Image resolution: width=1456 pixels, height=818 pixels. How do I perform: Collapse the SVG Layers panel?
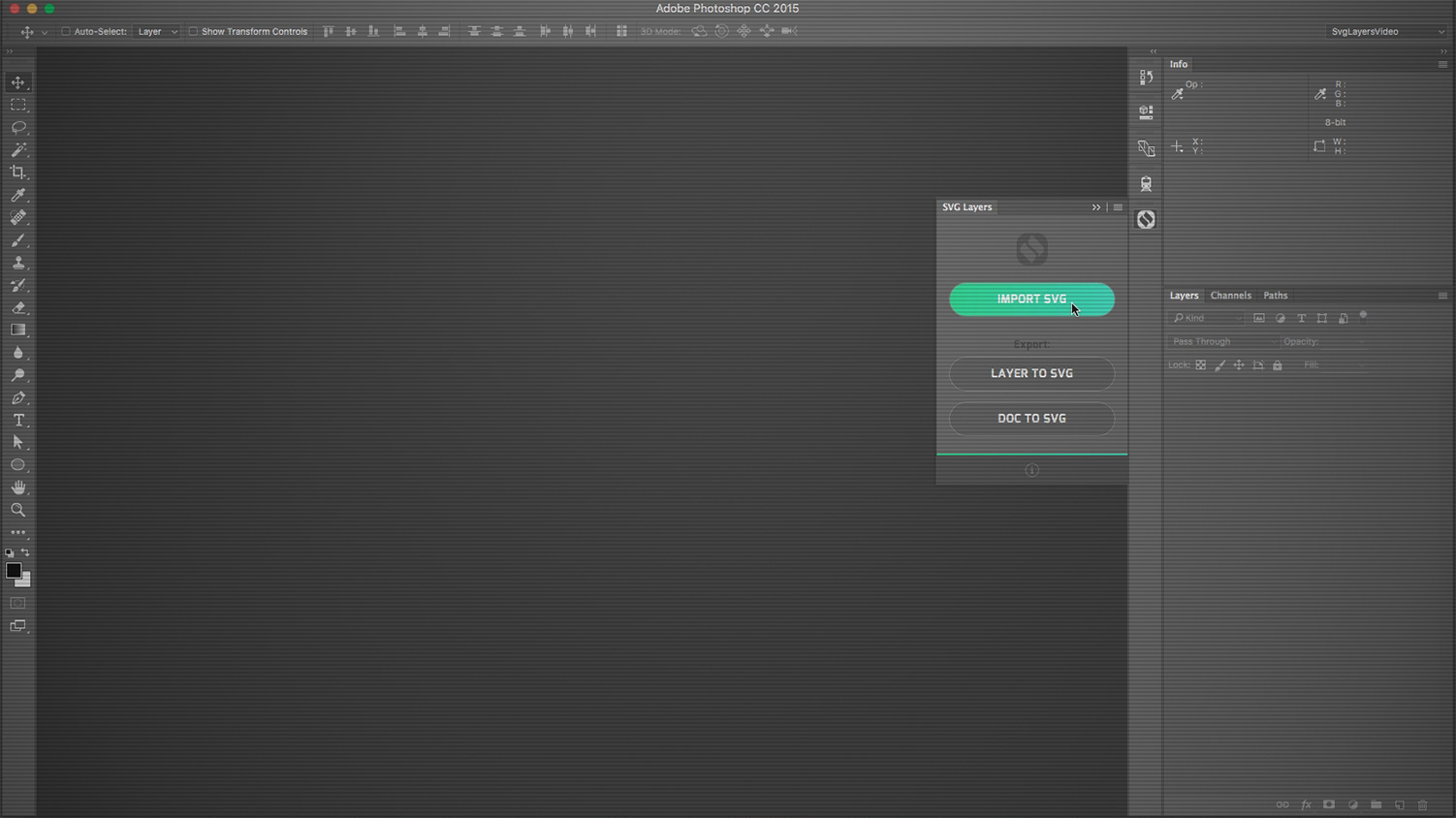[1096, 207]
